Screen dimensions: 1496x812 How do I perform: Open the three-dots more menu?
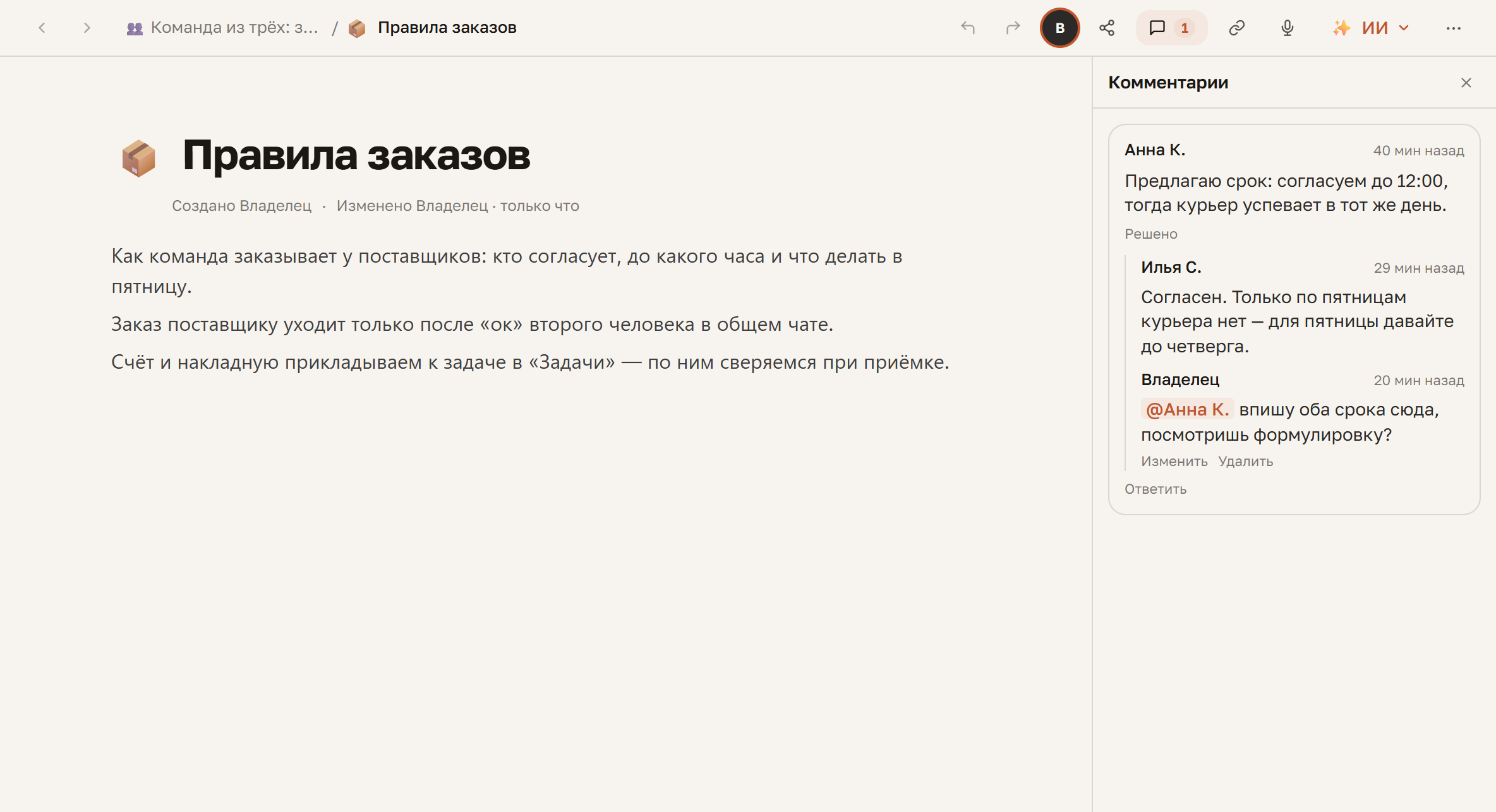tap(1453, 28)
